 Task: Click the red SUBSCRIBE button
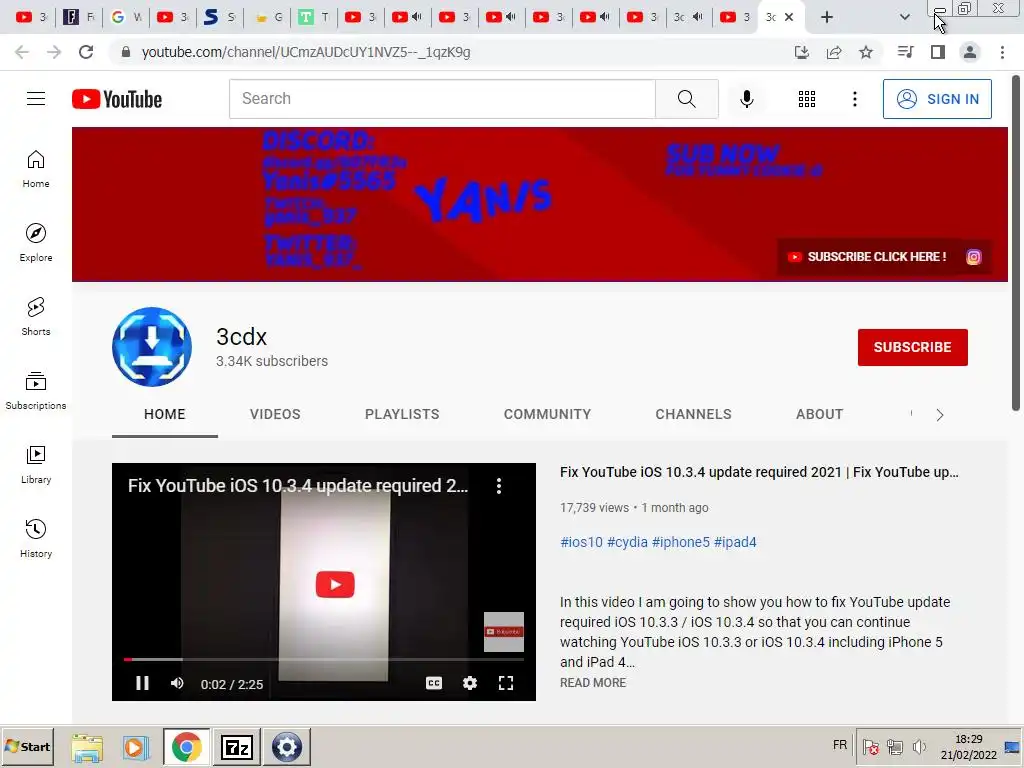point(912,347)
